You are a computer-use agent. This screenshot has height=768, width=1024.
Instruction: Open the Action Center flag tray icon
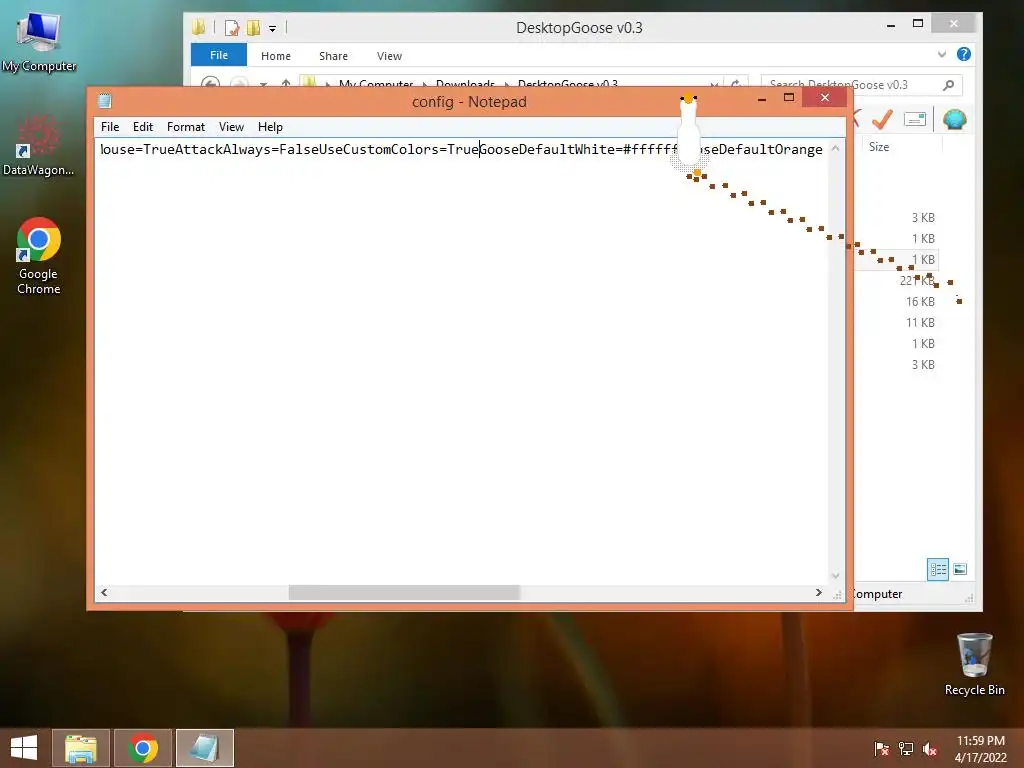click(881, 749)
